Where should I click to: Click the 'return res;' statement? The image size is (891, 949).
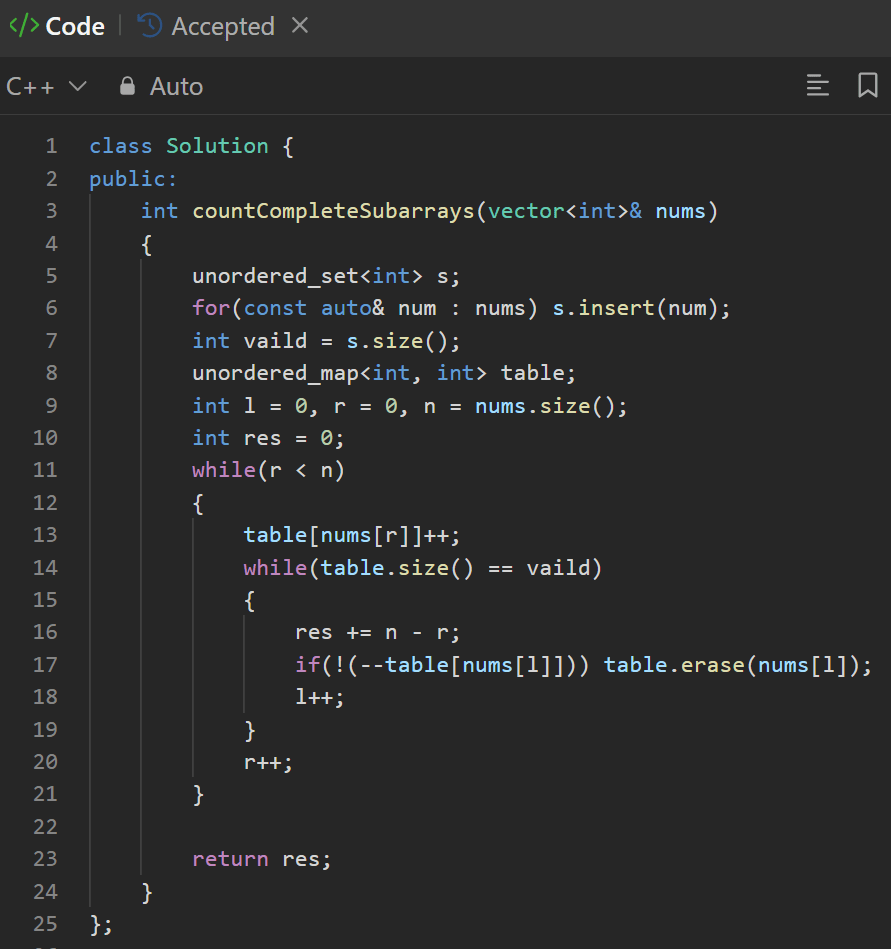(x=260, y=859)
